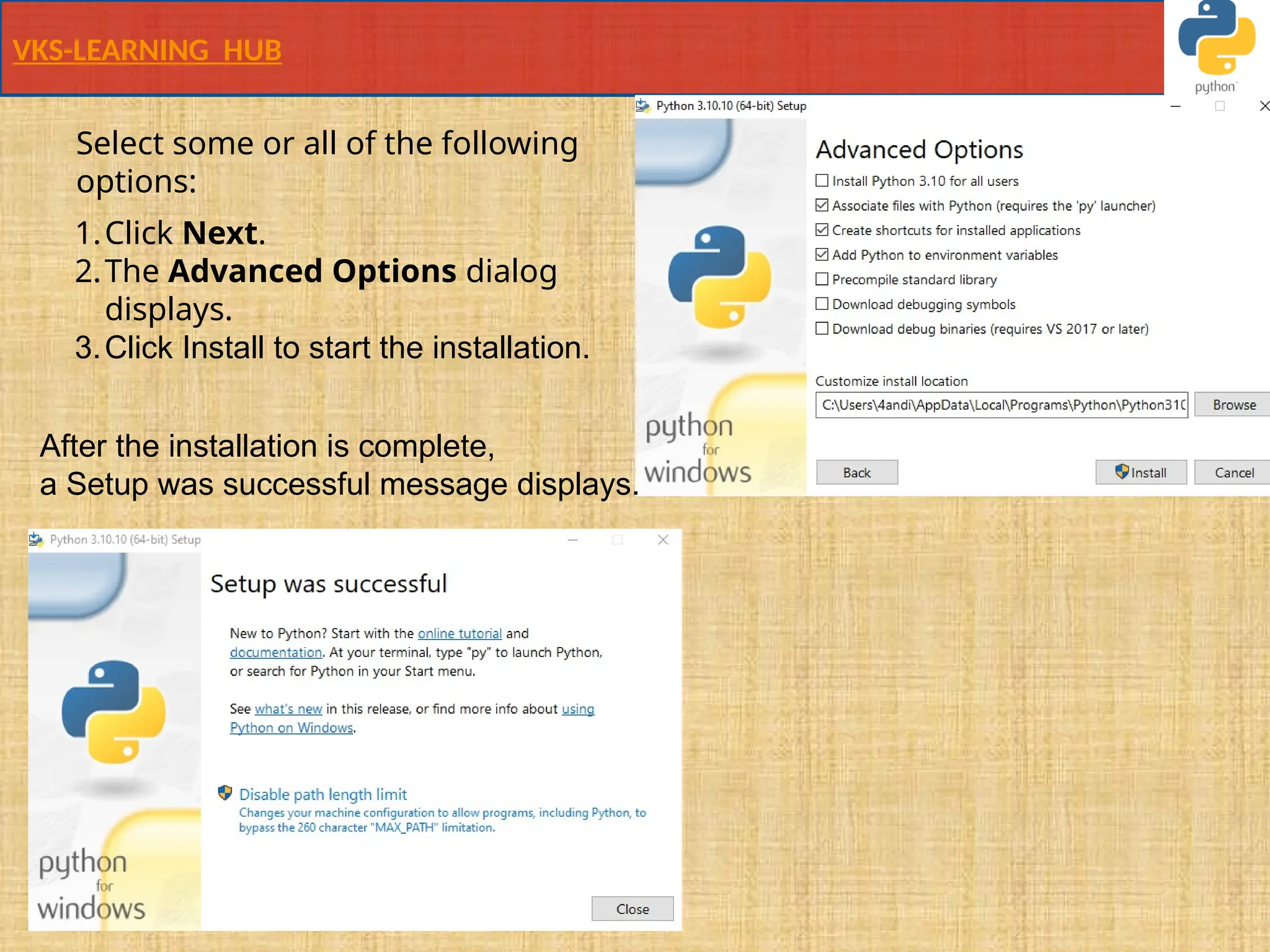Viewport: 1270px width, 952px height.
Task: Close 'Setup was successful' window with X
Action: pyautogui.click(x=663, y=540)
